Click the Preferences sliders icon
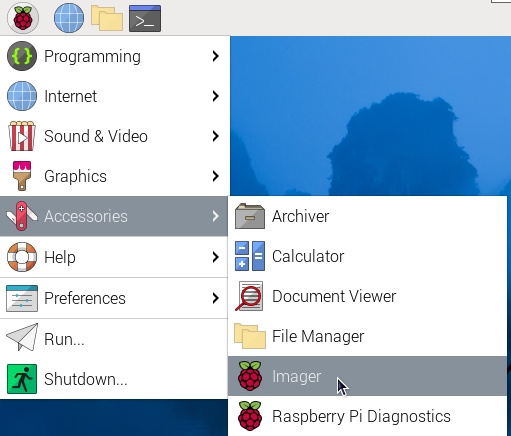 [x=22, y=298]
